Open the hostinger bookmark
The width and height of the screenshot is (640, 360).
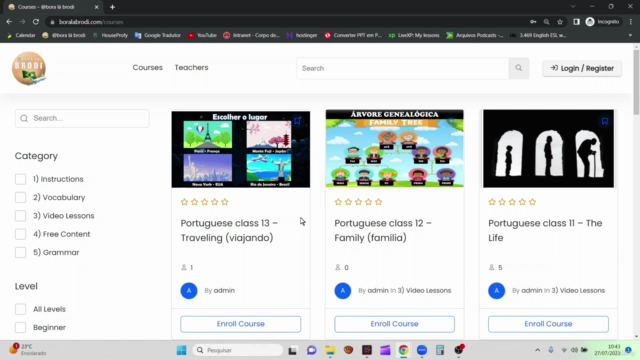point(302,35)
